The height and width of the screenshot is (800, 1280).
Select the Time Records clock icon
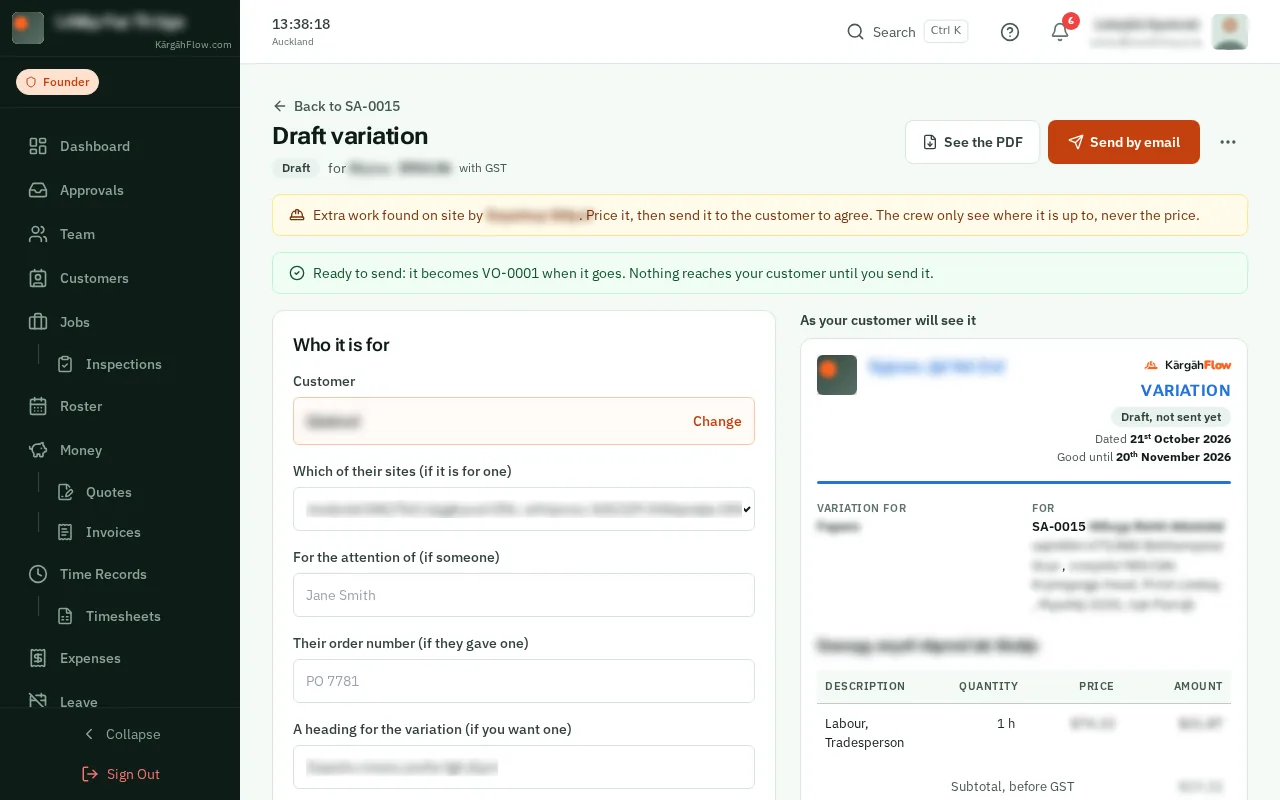point(38,574)
